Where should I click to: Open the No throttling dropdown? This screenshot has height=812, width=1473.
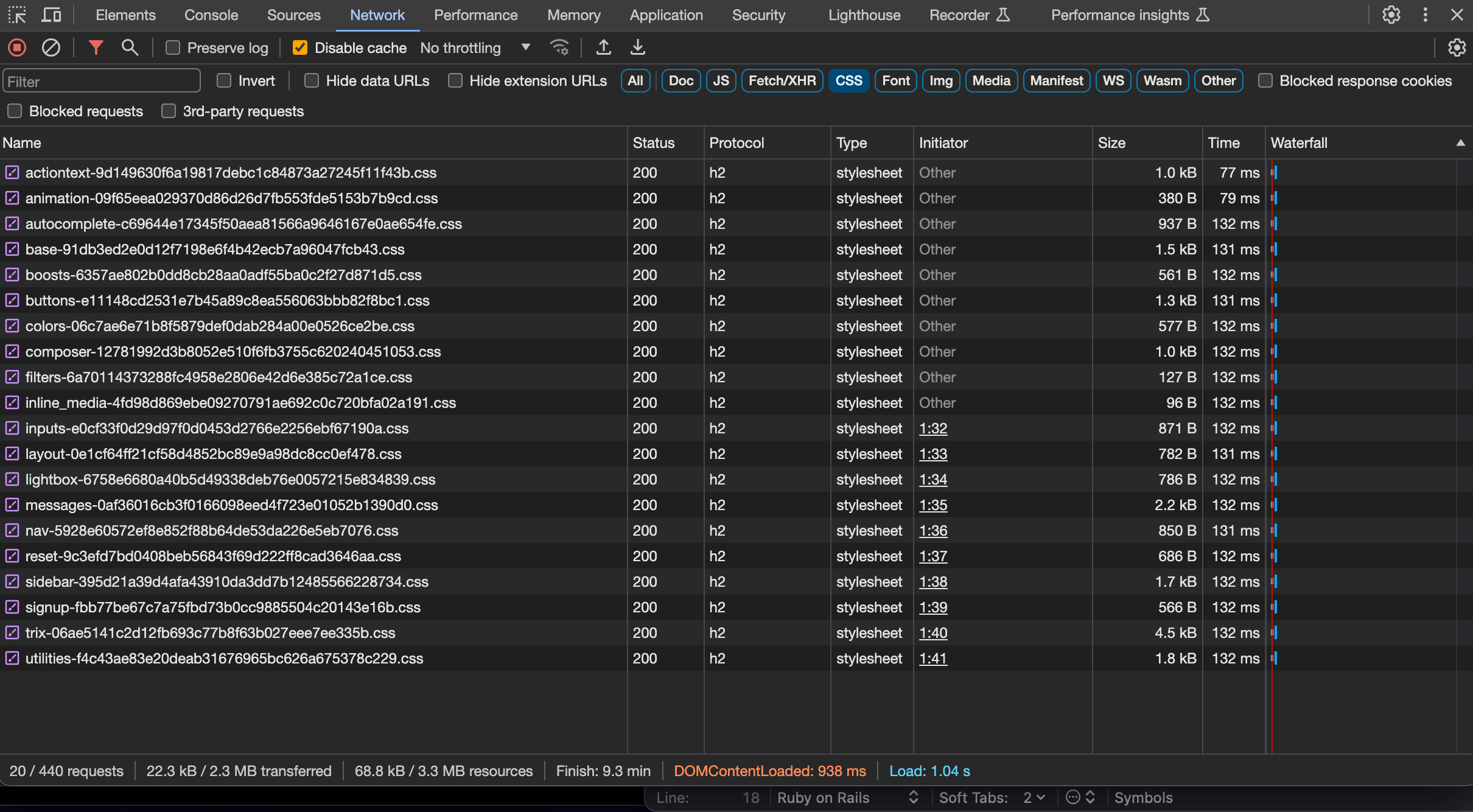click(x=475, y=47)
